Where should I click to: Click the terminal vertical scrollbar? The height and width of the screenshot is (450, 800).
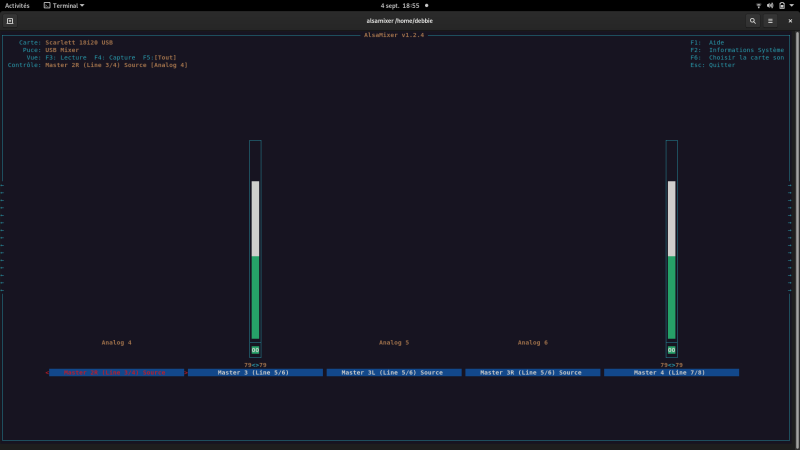(797, 237)
